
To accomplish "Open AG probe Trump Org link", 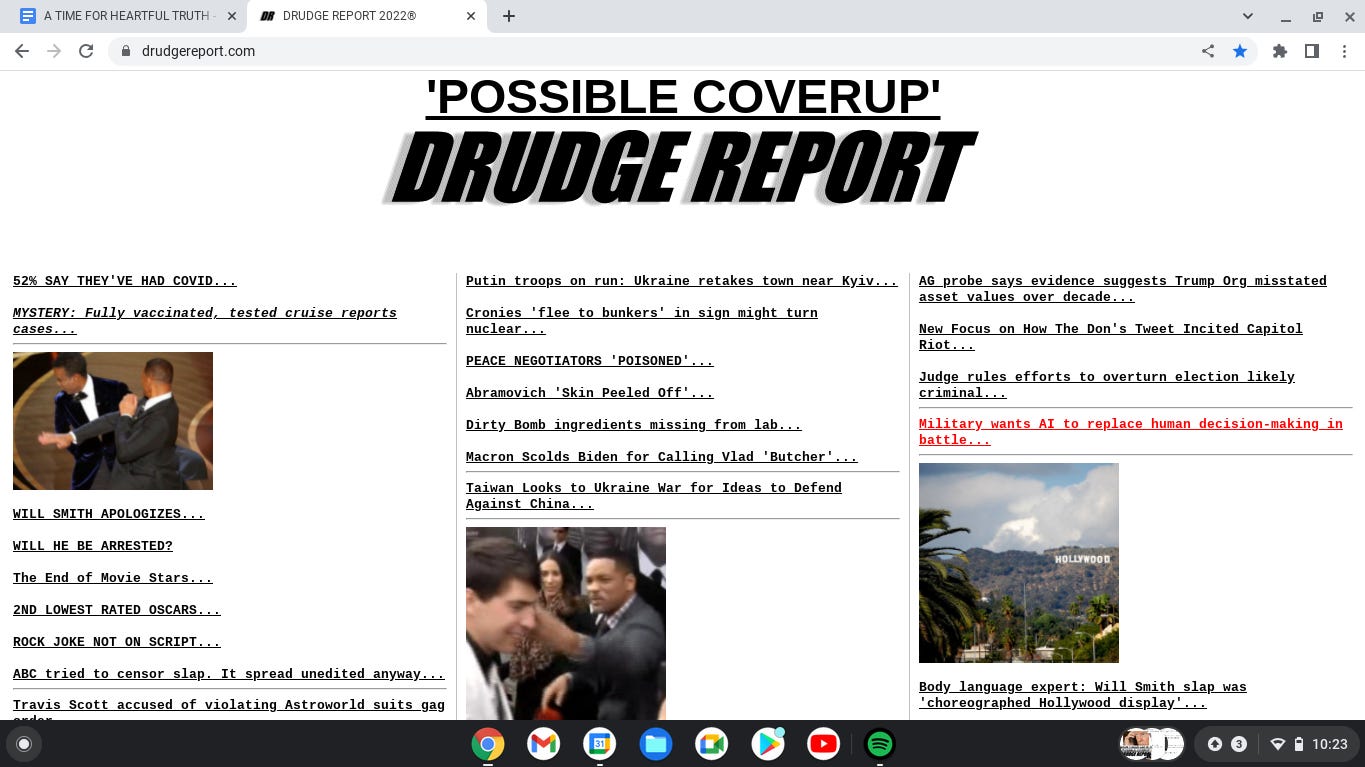I will (x=1123, y=289).
